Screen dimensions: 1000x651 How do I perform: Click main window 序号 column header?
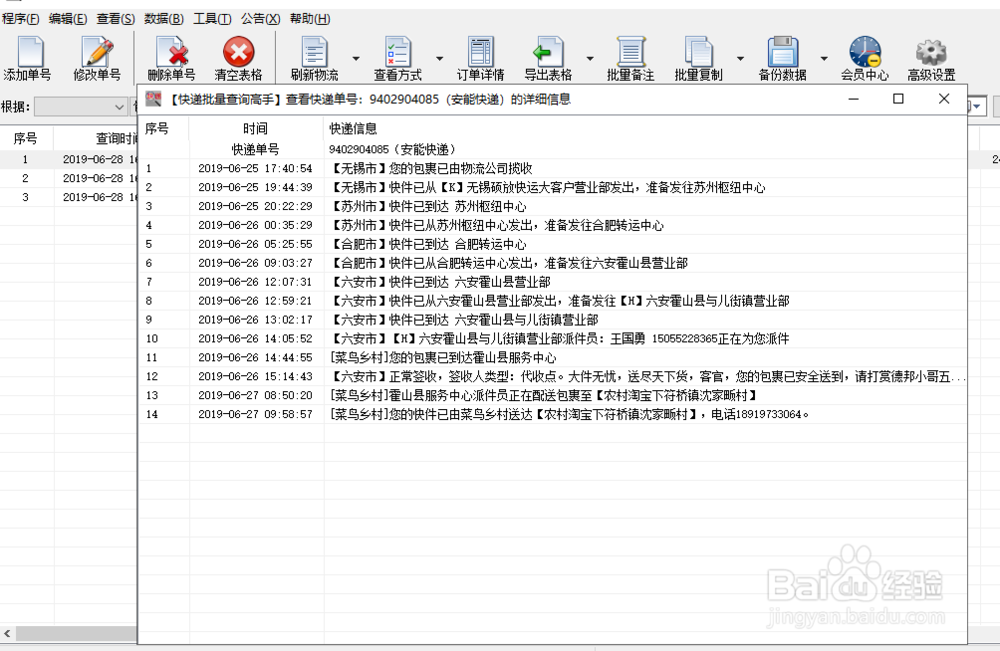coord(26,138)
